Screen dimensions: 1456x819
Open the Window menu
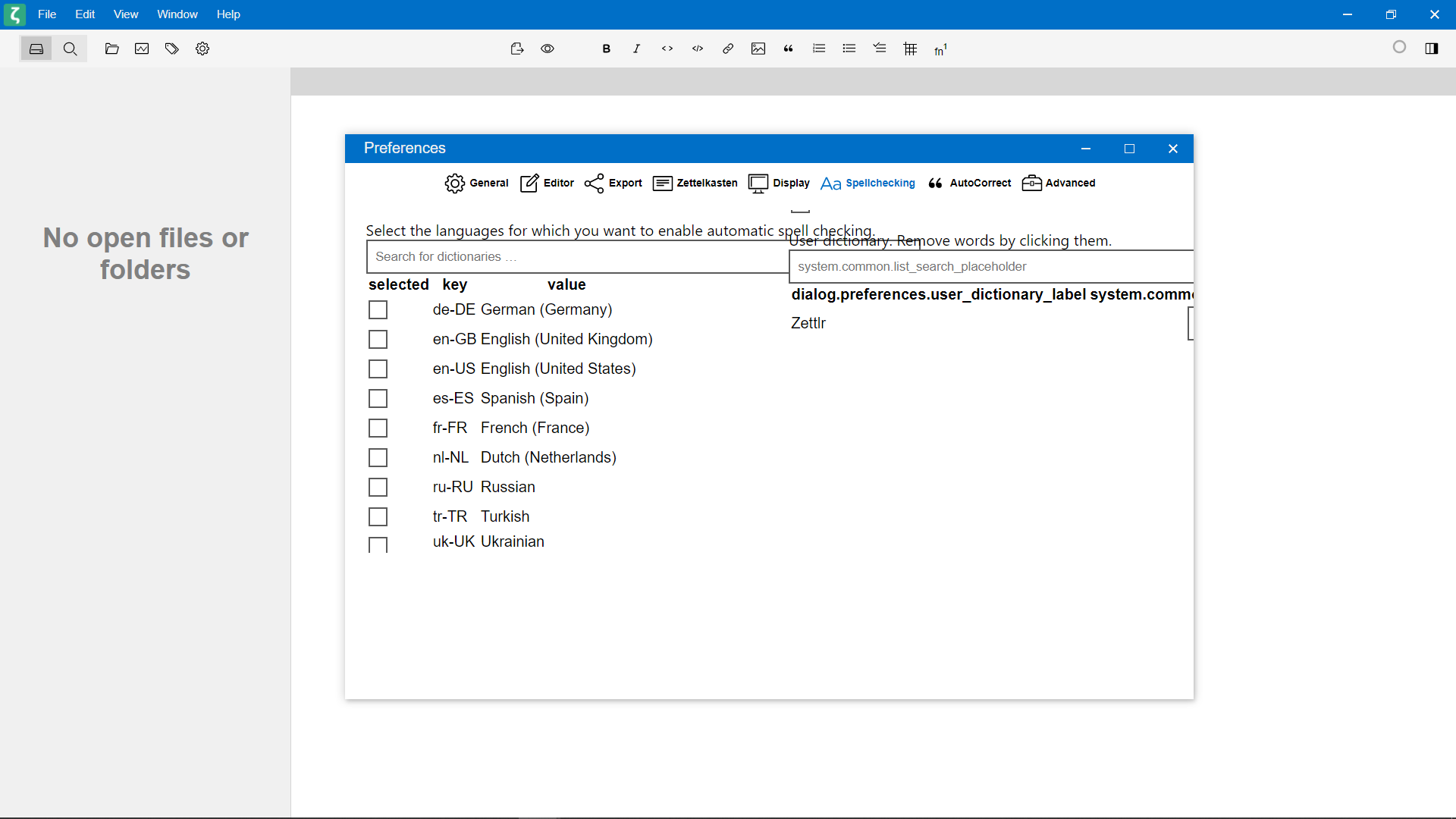(177, 14)
